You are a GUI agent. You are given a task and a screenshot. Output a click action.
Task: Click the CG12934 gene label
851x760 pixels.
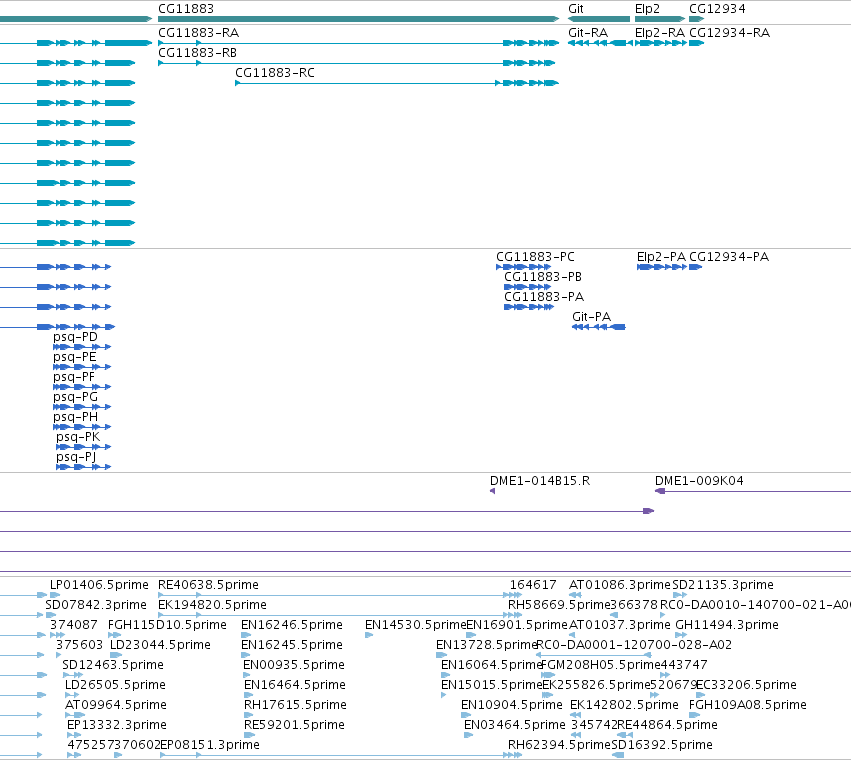717,9
